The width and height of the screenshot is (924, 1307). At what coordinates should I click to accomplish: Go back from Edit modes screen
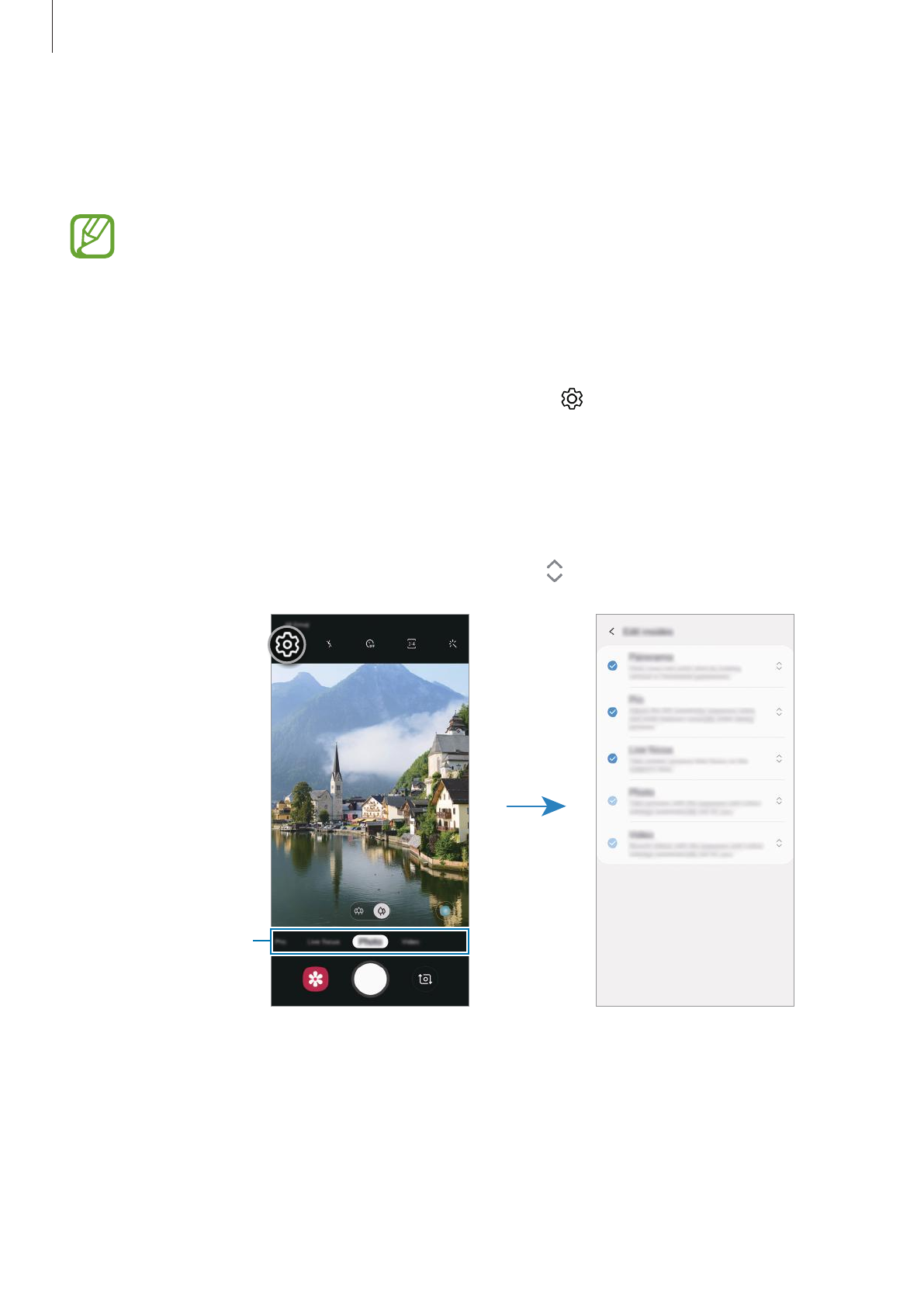coord(611,632)
